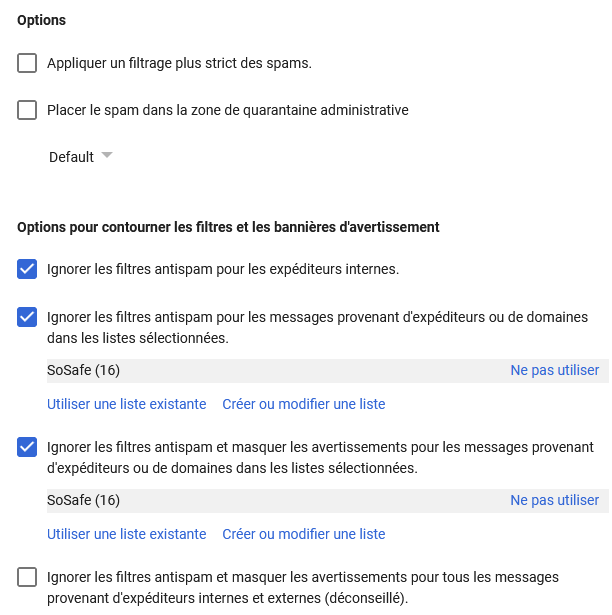
Task: Click the "Placer le spam dans la zone de quarantaine" label
Action: (x=228, y=111)
